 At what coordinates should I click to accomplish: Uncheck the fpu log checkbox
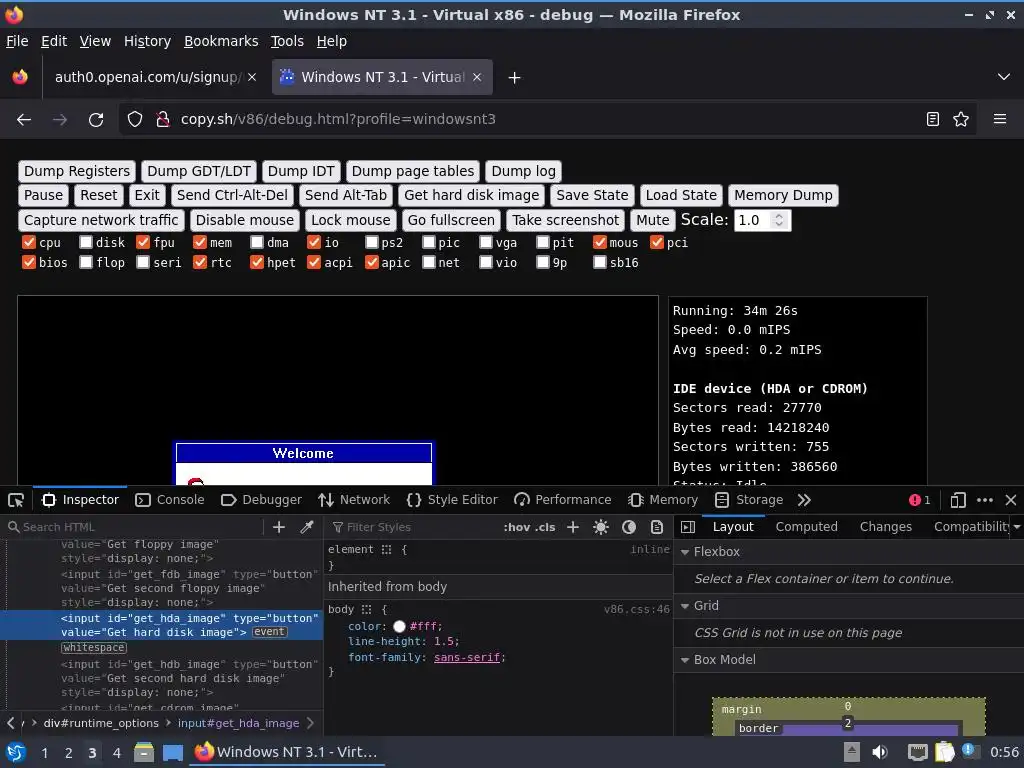[x=143, y=242]
